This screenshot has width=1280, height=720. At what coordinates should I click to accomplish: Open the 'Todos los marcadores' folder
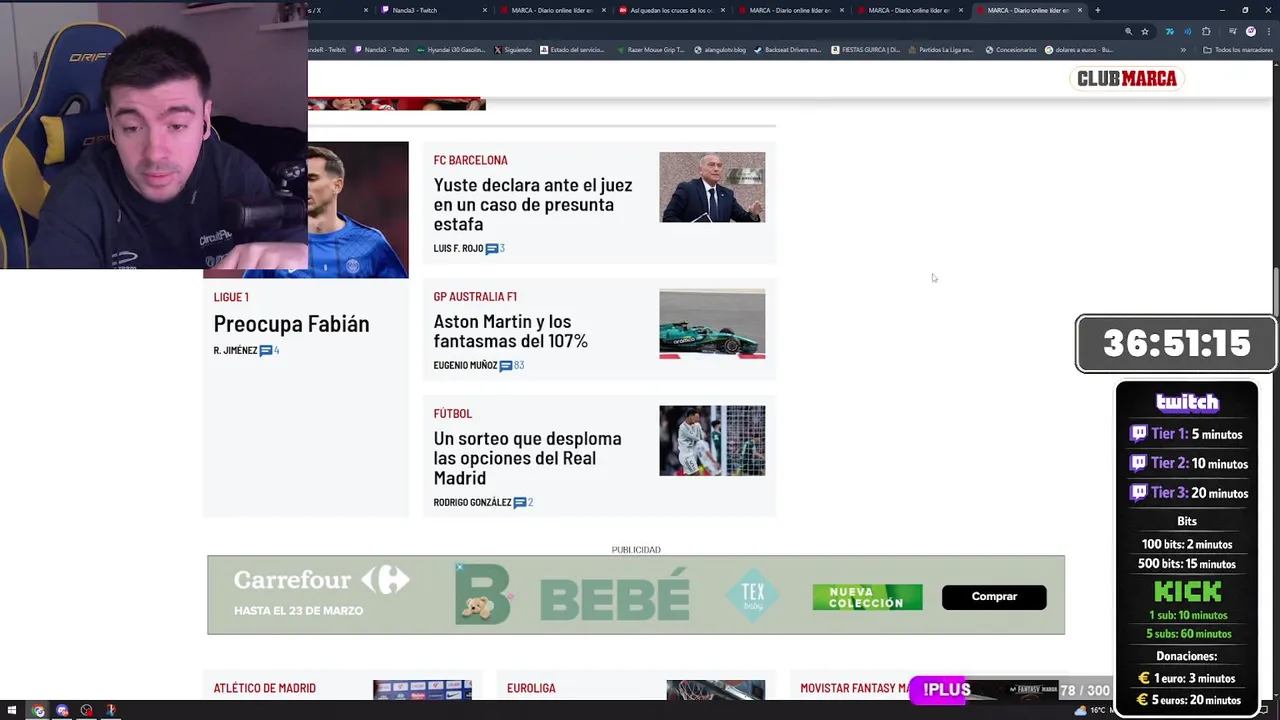(1236, 49)
